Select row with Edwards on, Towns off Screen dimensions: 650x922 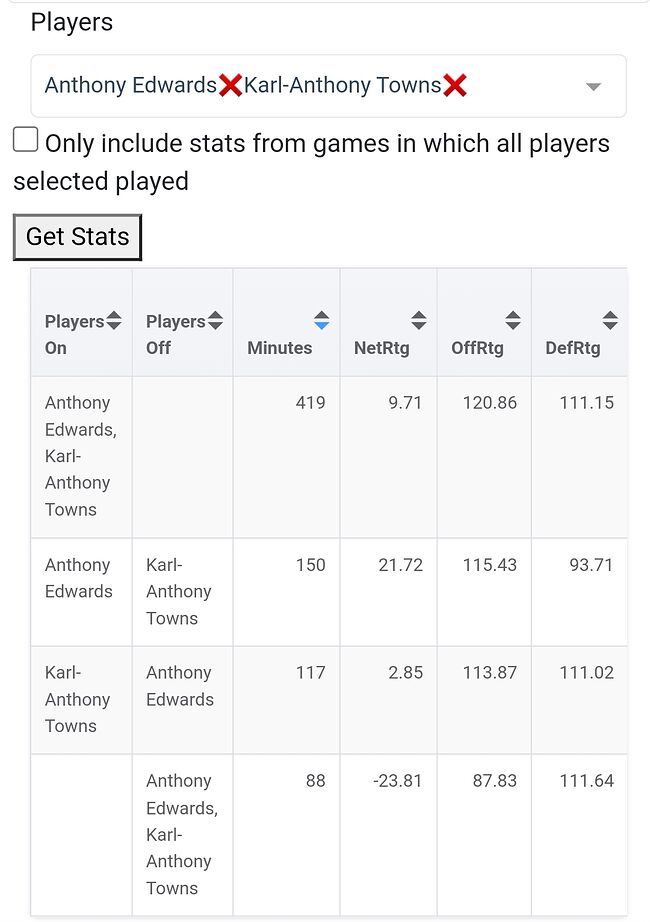coord(79,578)
